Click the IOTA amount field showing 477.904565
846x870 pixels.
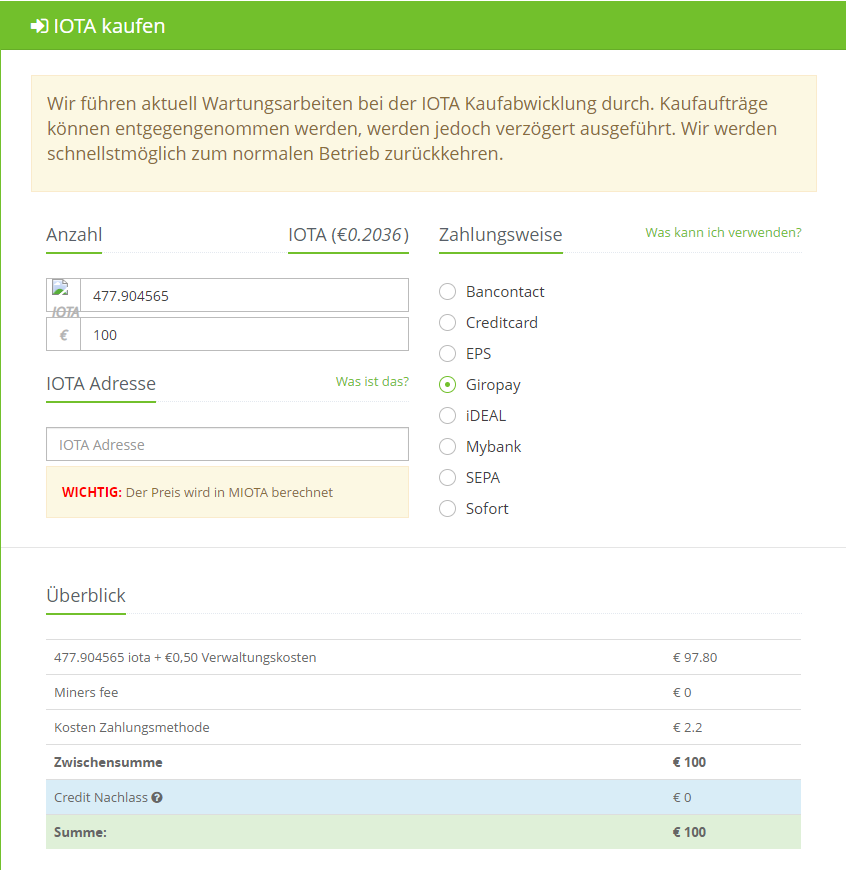coord(245,295)
